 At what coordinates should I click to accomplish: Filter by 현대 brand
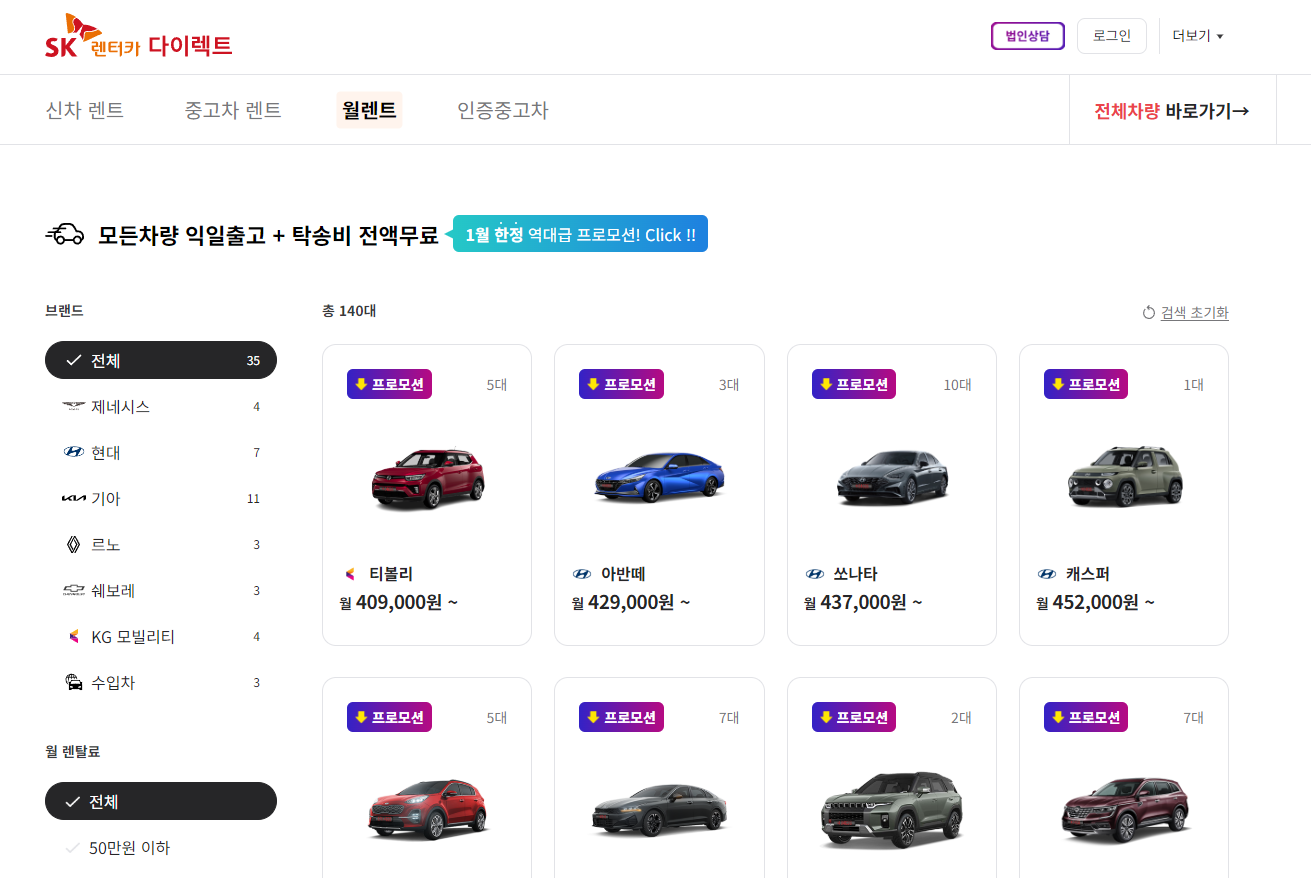point(161,452)
